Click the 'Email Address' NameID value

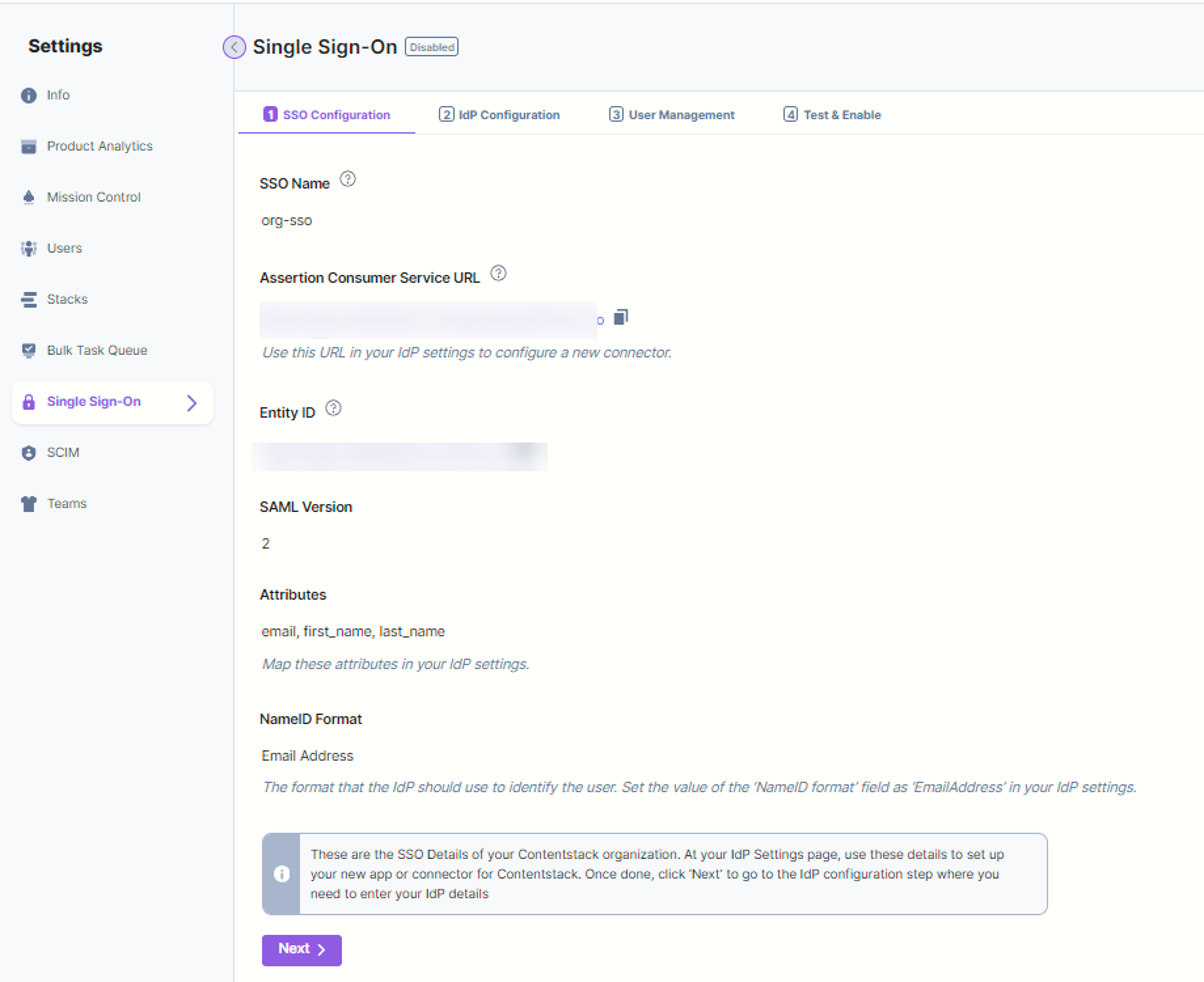pos(307,756)
